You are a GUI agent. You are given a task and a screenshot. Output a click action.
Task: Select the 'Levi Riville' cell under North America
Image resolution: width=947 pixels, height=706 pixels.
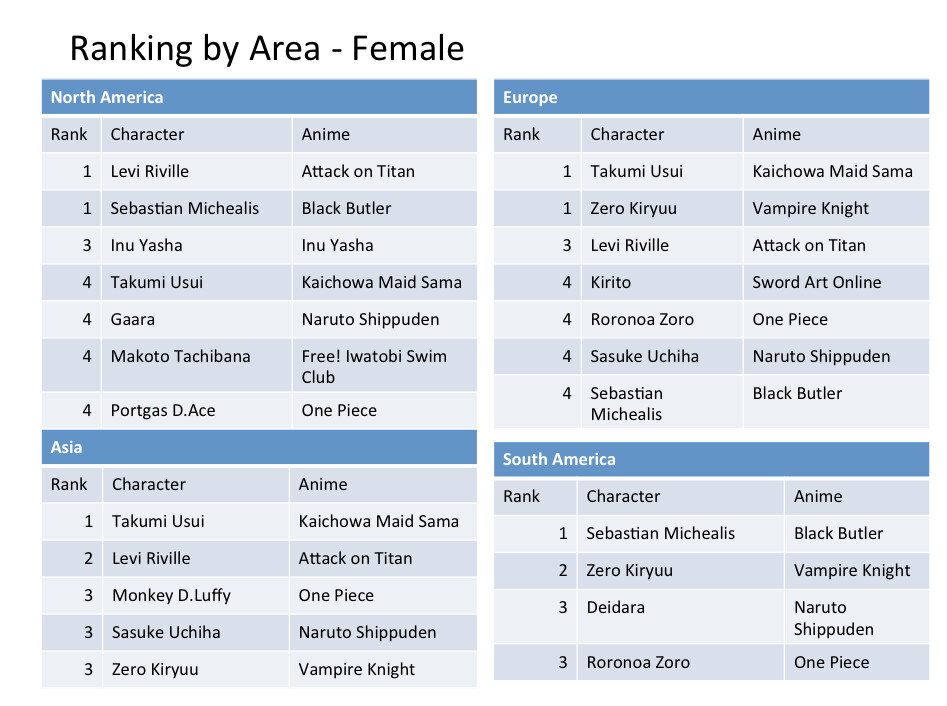pos(150,171)
